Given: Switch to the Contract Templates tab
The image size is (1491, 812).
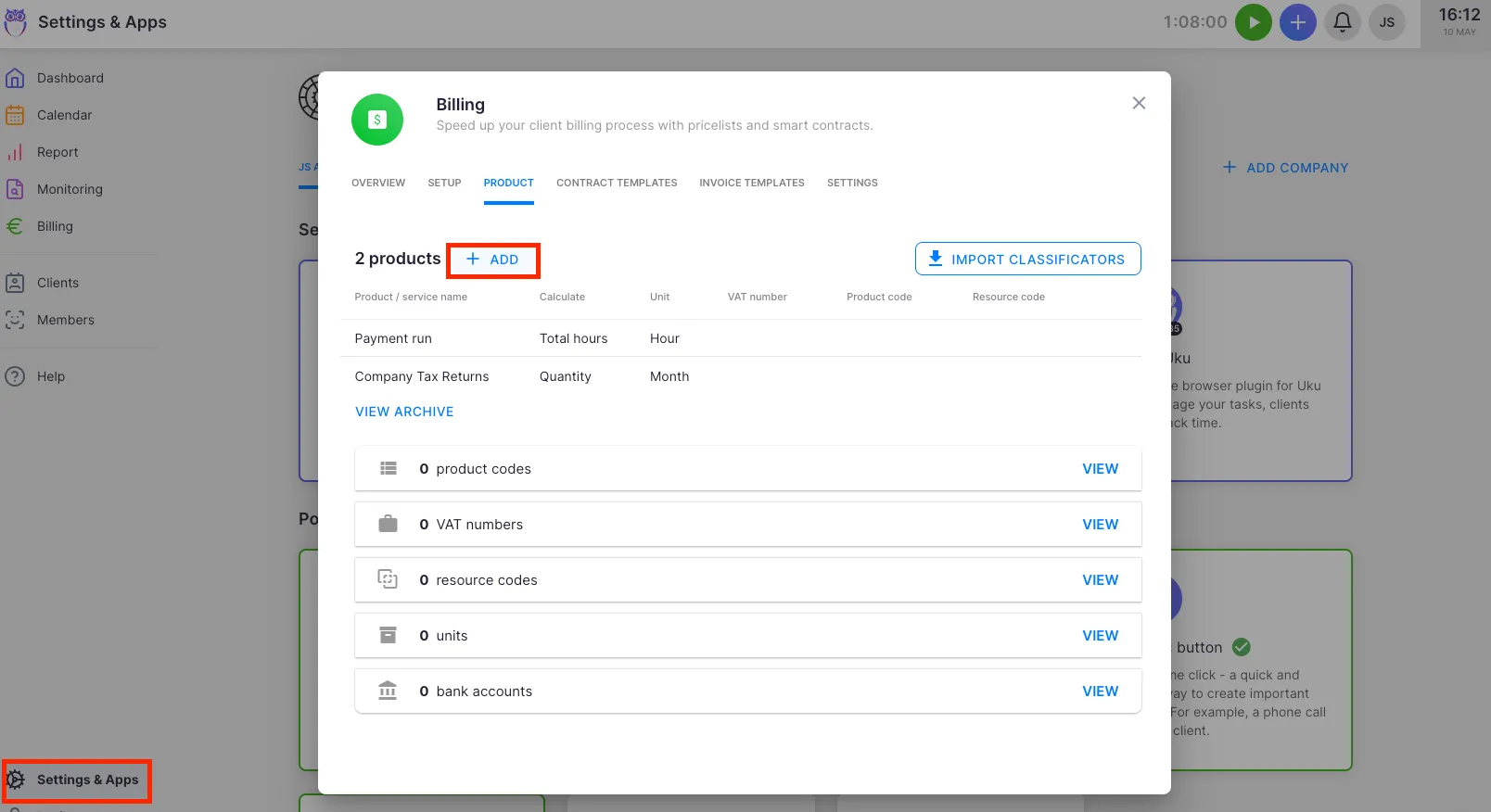Looking at the screenshot, I should (617, 183).
